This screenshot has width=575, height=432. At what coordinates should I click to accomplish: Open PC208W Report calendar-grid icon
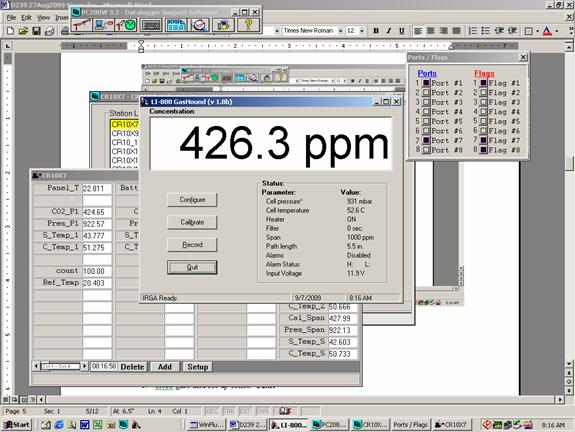coord(176,25)
